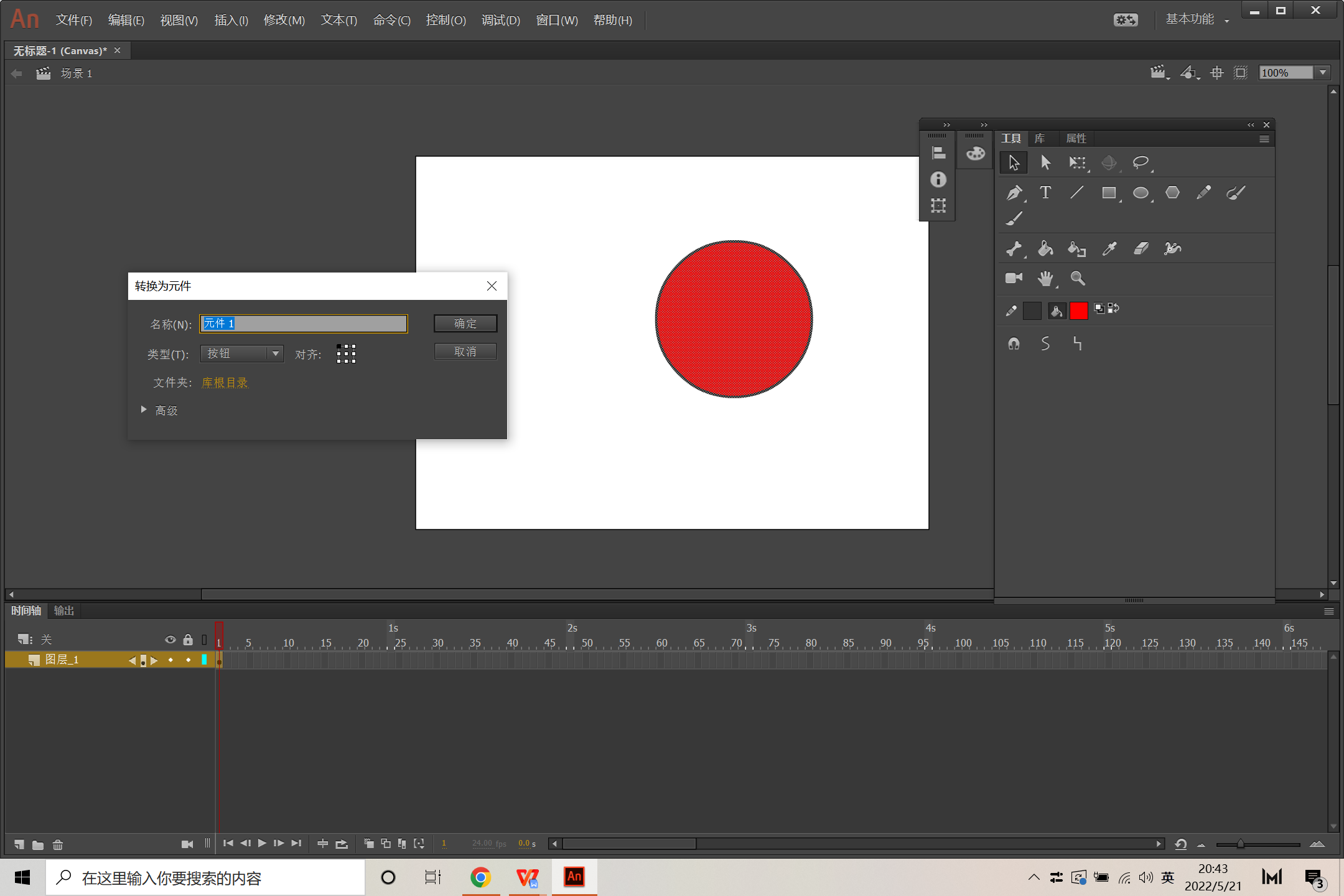Select the Zoom magnifier tool
The height and width of the screenshot is (896, 1344).
point(1077,278)
